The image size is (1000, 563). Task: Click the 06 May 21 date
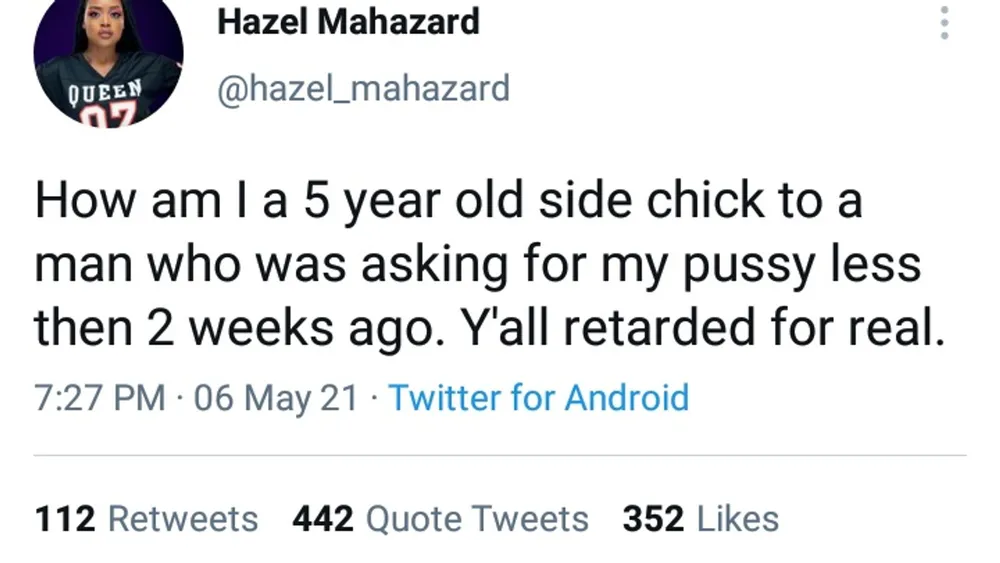275,398
